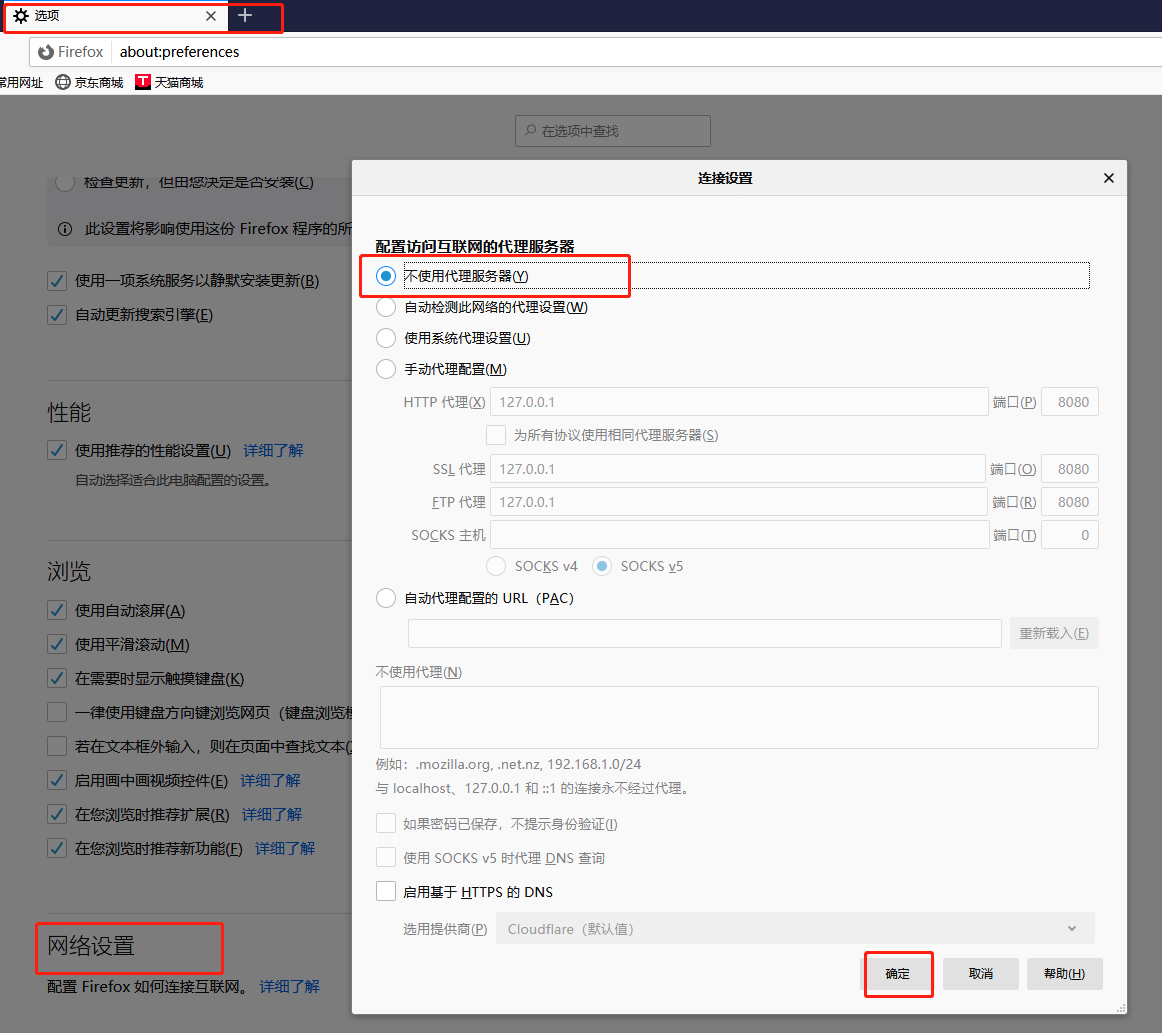Viewport: 1162px width, 1033px height.
Task: Open 详细了解 link beside 性能设置
Action: click(273, 451)
